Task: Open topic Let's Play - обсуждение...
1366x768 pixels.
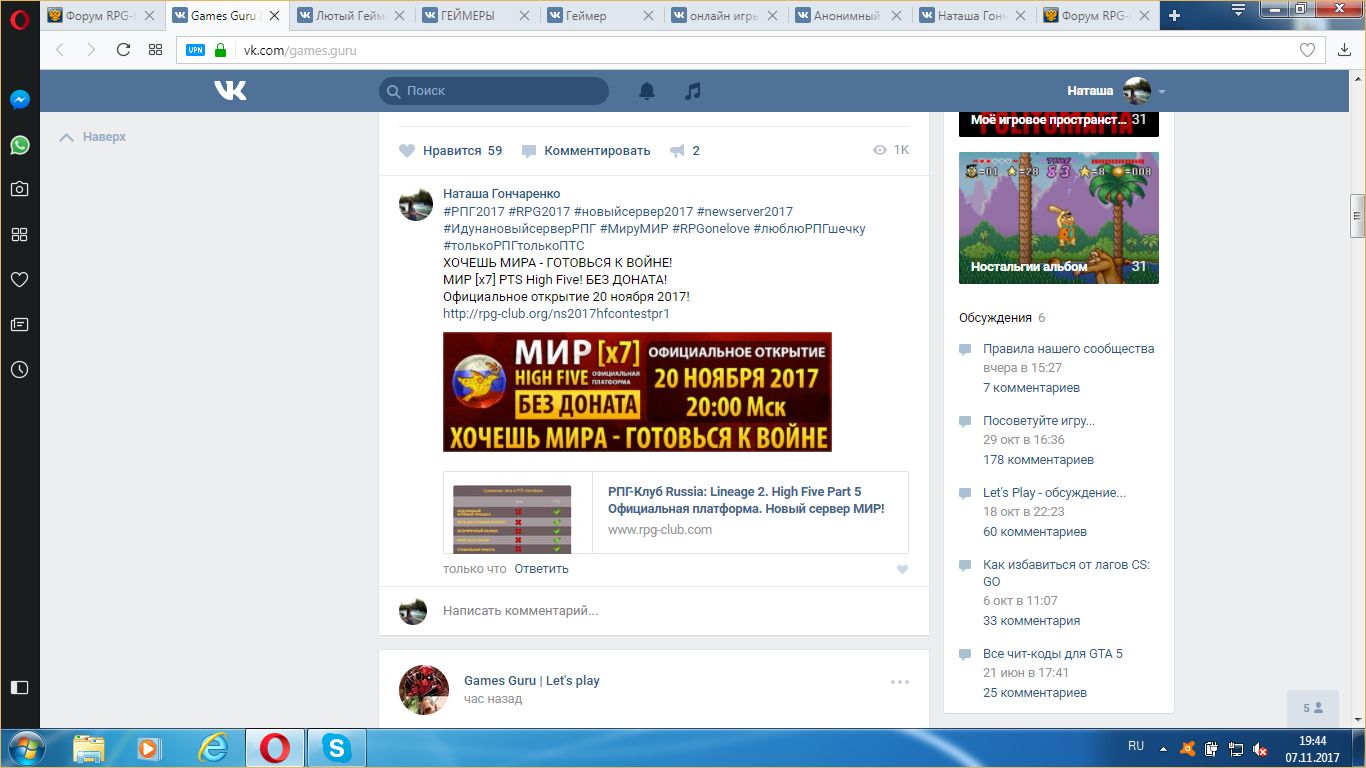Action: pyautogui.click(x=1054, y=493)
